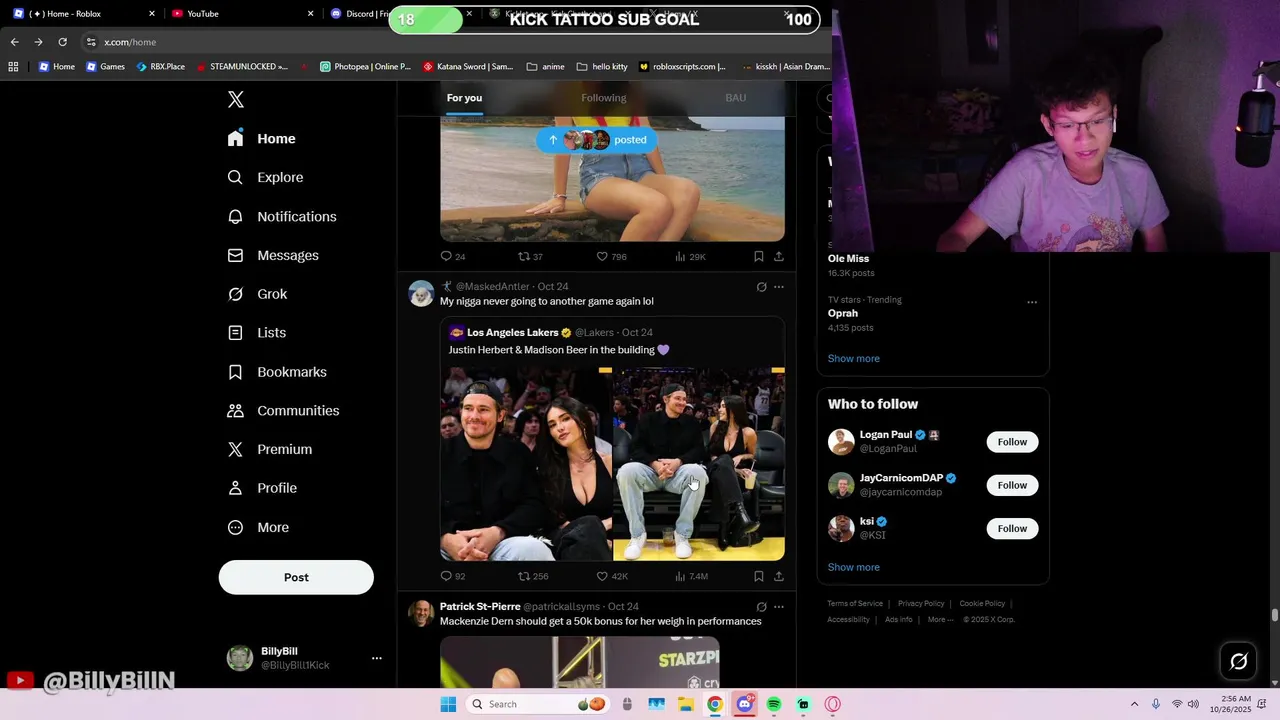Bookmark the beach photo post
This screenshot has width=1280, height=720.
click(759, 257)
